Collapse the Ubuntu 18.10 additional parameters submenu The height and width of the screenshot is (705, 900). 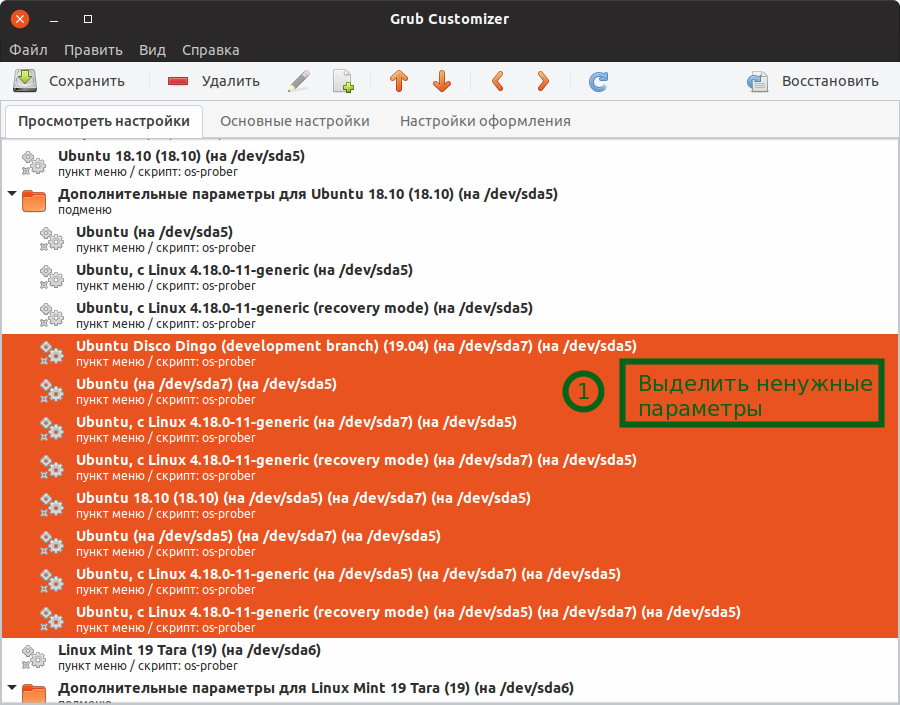(x=12, y=193)
